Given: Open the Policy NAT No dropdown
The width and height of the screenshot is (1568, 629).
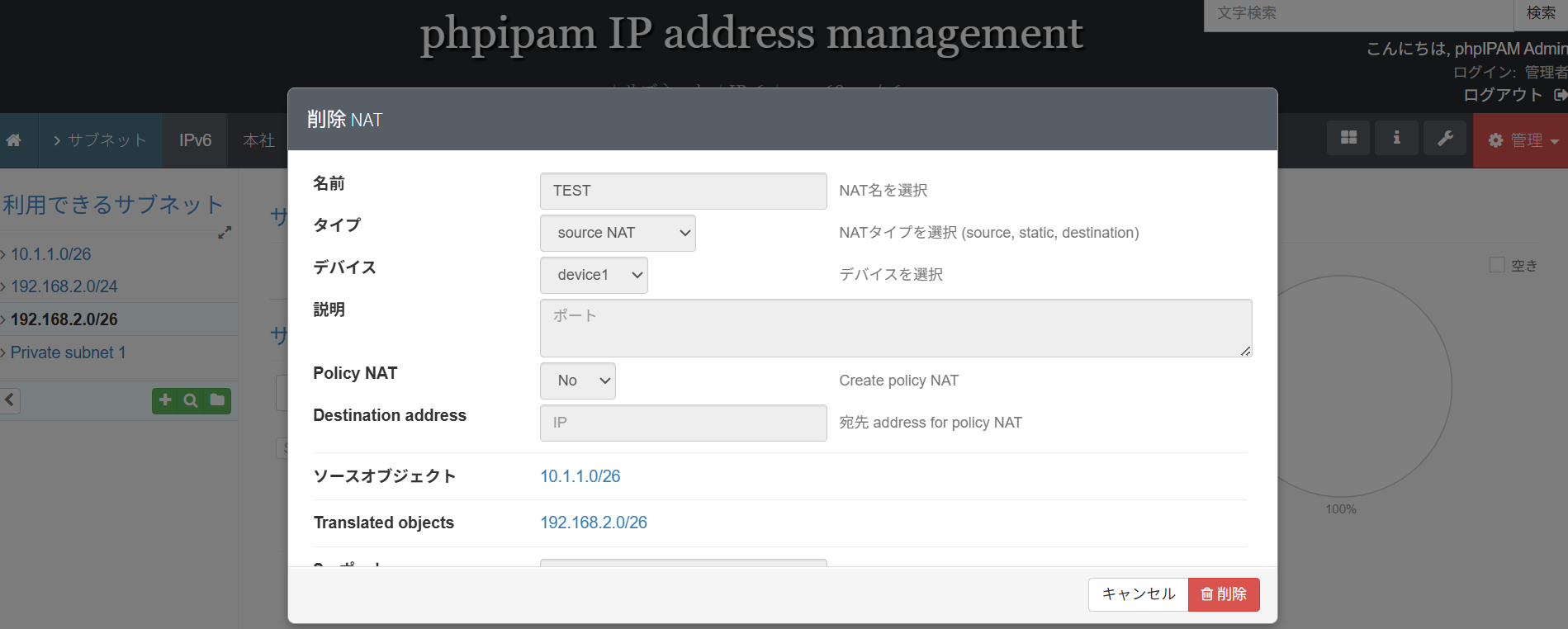Looking at the screenshot, I should [578, 381].
